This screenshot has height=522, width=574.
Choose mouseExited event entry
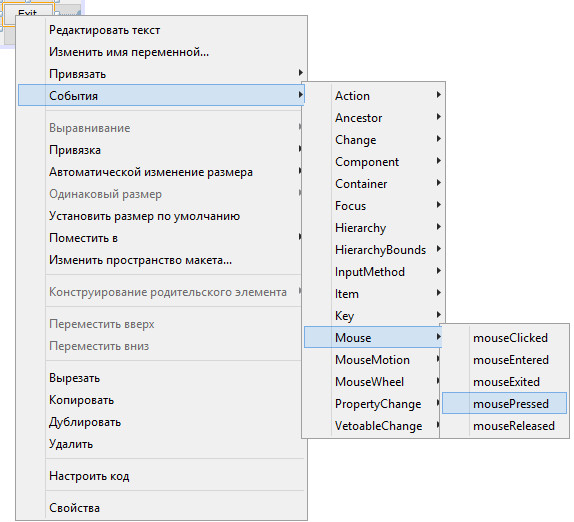(x=504, y=381)
